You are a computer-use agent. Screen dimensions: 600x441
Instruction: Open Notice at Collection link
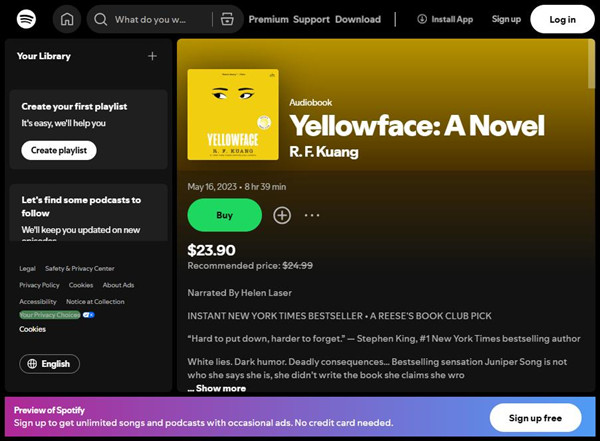coord(95,302)
